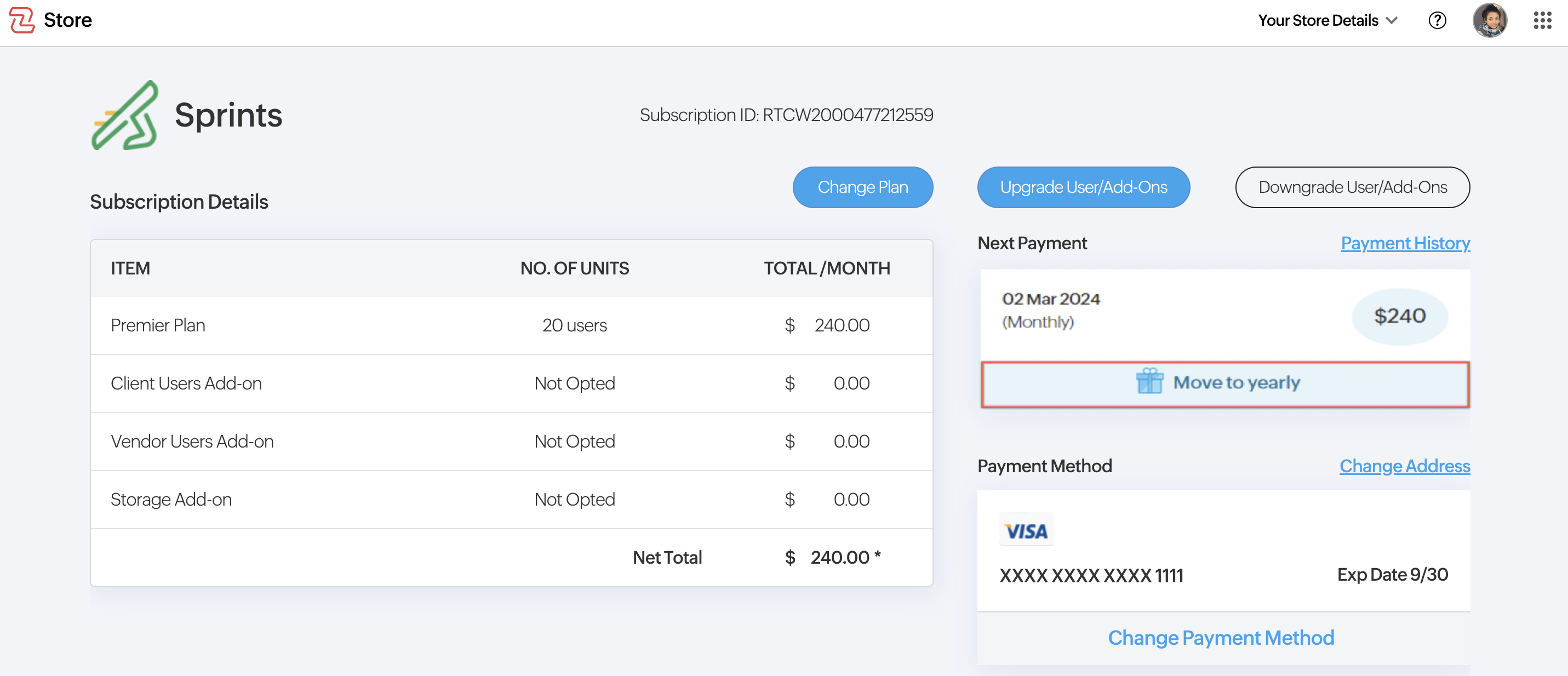Click the gift icon in Move to yearly
This screenshot has width=1568, height=676.
point(1149,381)
